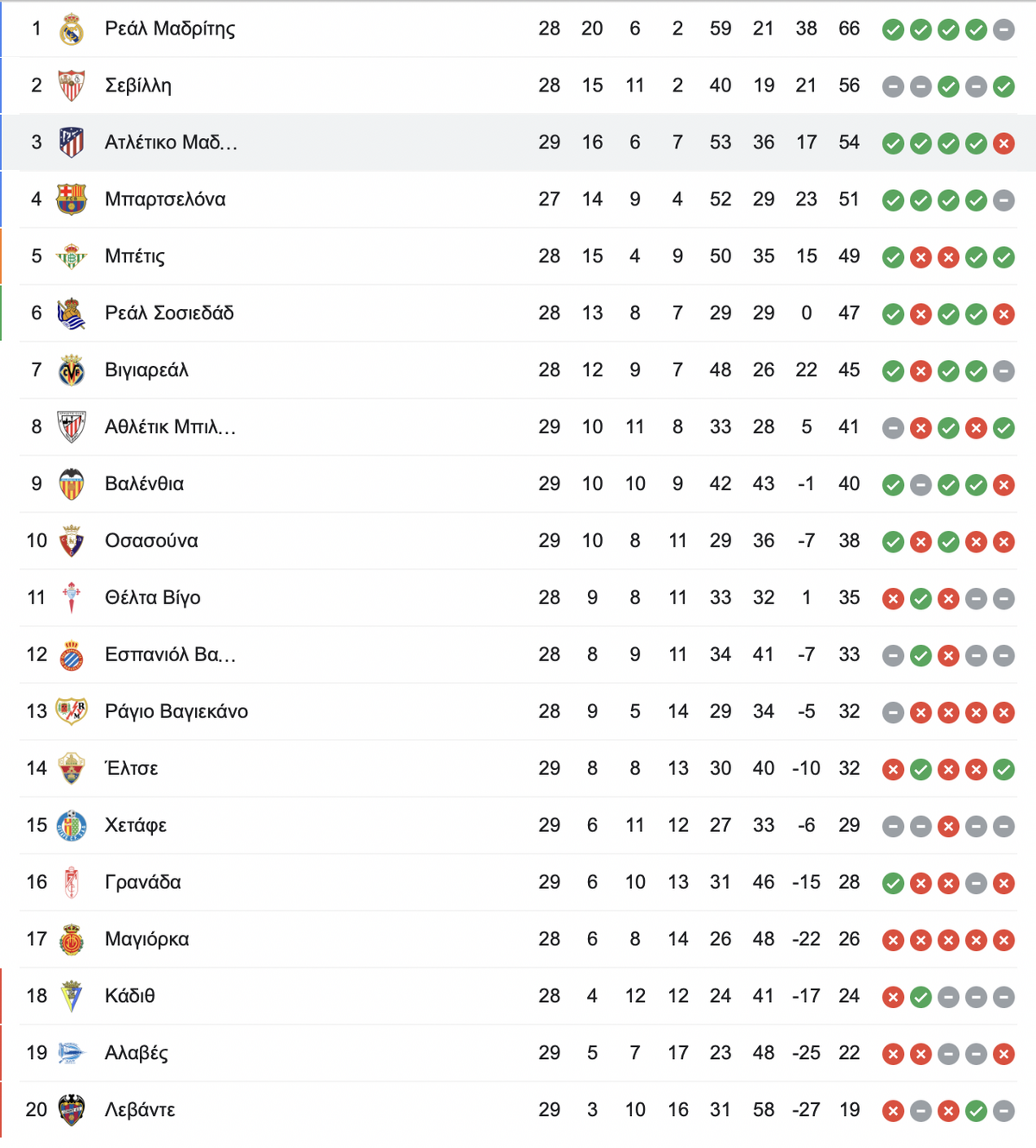Image resolution: width=1036 pixels, height=1148 pixels.
Task: Click the Real Madrid club crest
Action: pyautogui.click(x=72, y=29)
